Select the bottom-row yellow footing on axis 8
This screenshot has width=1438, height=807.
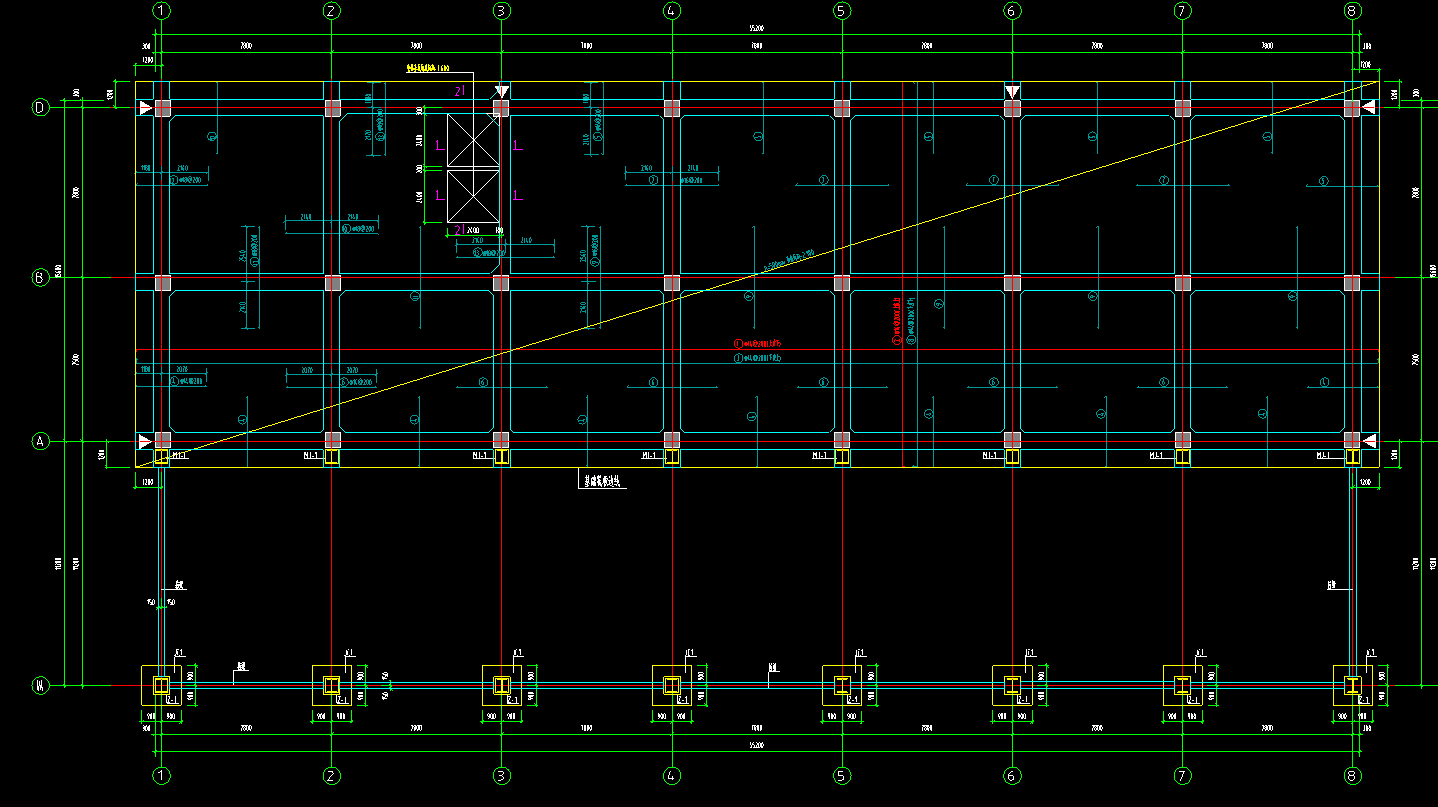pyautogui.click(x=1352, y=686)
